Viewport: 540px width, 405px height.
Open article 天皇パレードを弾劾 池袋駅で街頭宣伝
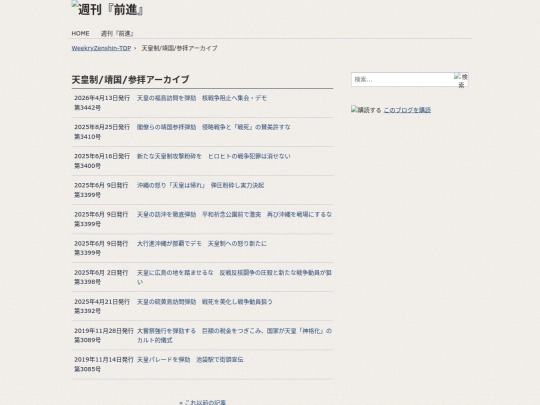[x=190, y=360]
